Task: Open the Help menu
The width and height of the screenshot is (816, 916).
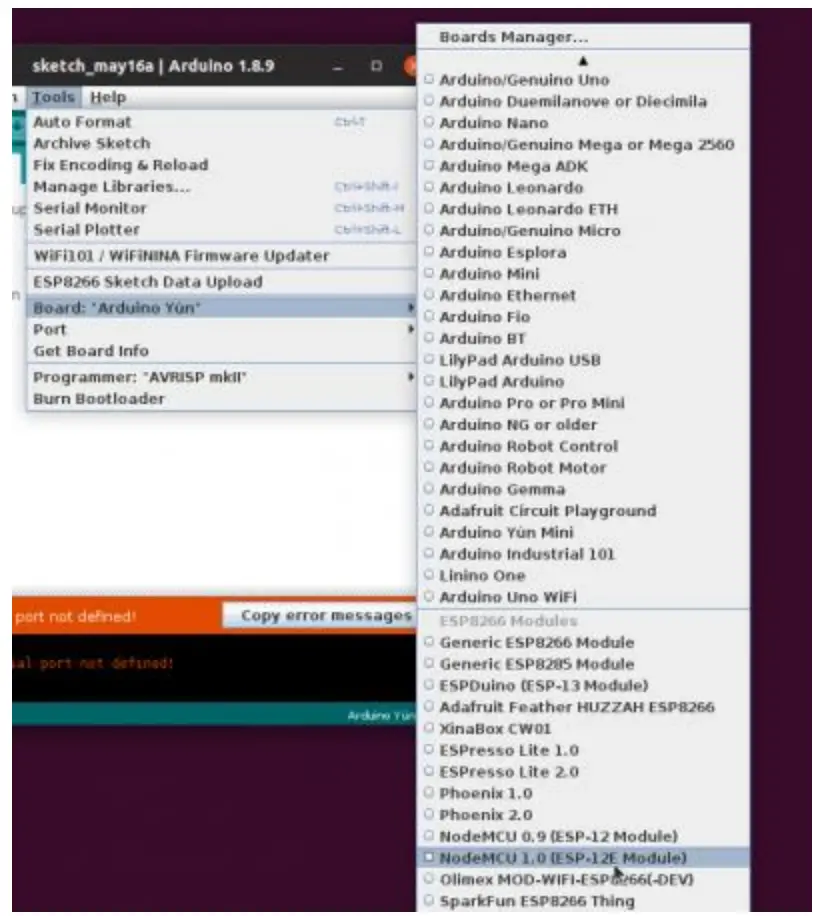Action: tap(108, 98)
